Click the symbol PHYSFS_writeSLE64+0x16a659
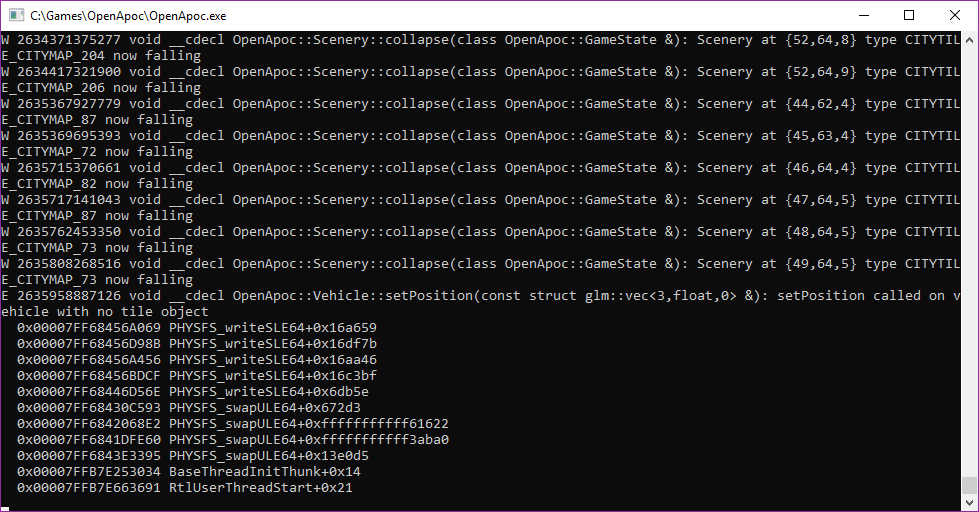This screenshot has height=512, width=979. click(273, 328)
